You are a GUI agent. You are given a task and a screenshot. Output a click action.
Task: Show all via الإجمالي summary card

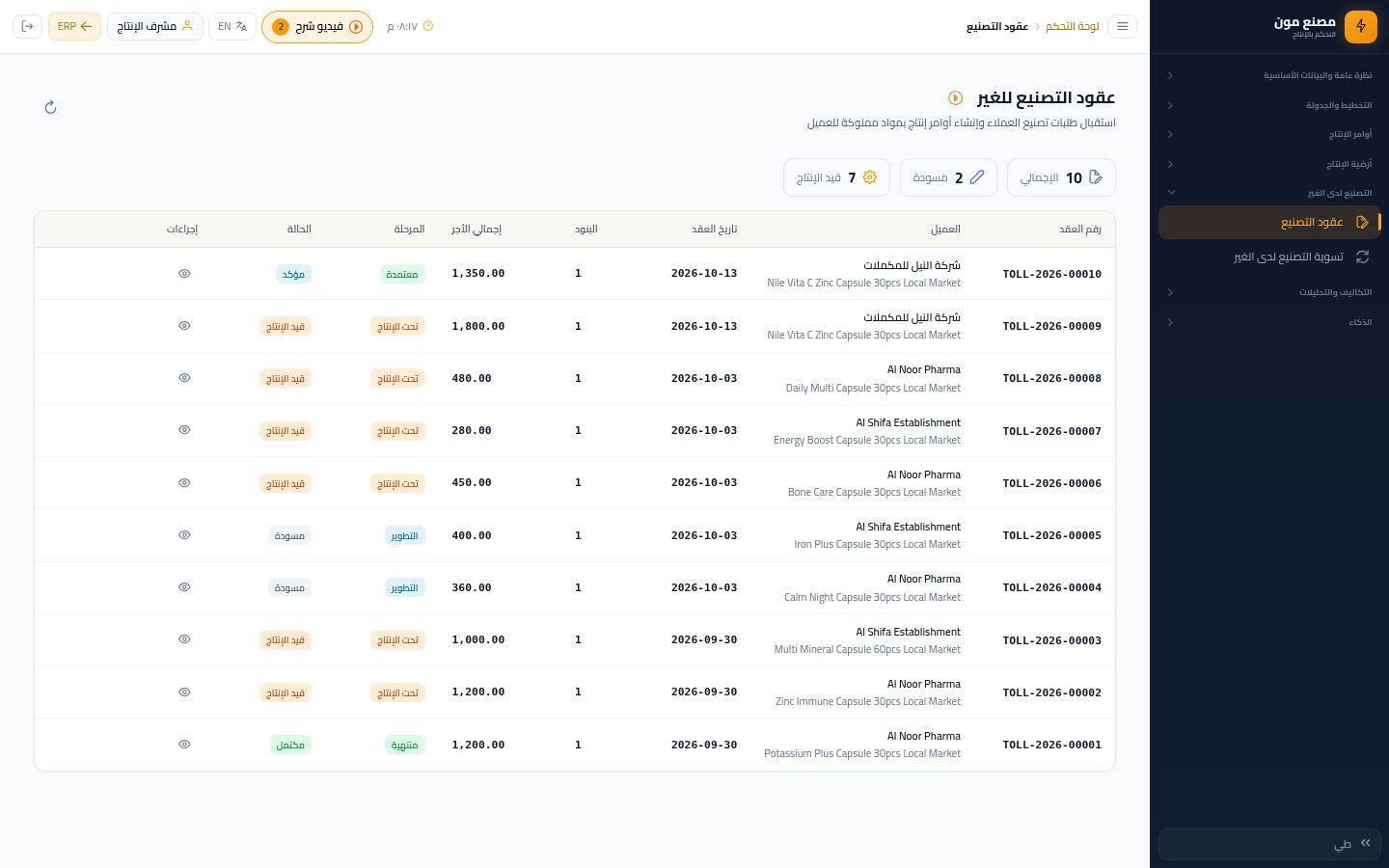pyautogui.click(x=1061, y=177)
